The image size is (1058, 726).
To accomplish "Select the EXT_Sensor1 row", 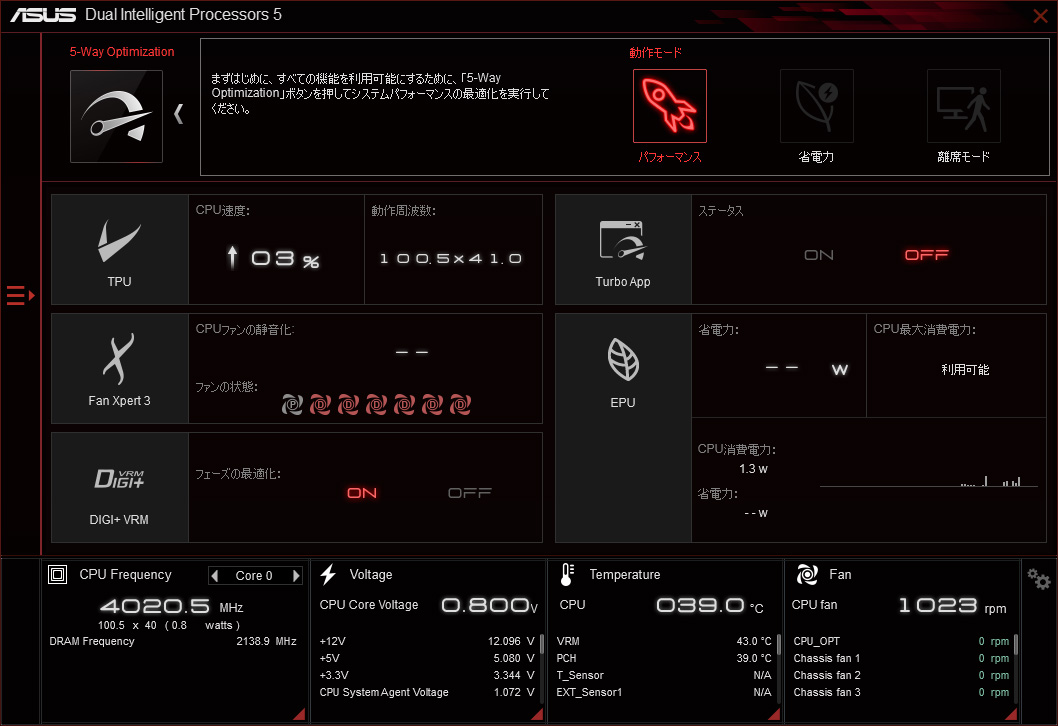I will point(664,692).
